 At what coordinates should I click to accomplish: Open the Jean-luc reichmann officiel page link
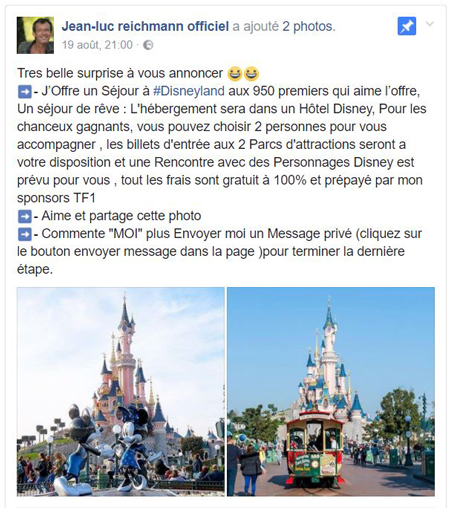click(x=145, y=26)
